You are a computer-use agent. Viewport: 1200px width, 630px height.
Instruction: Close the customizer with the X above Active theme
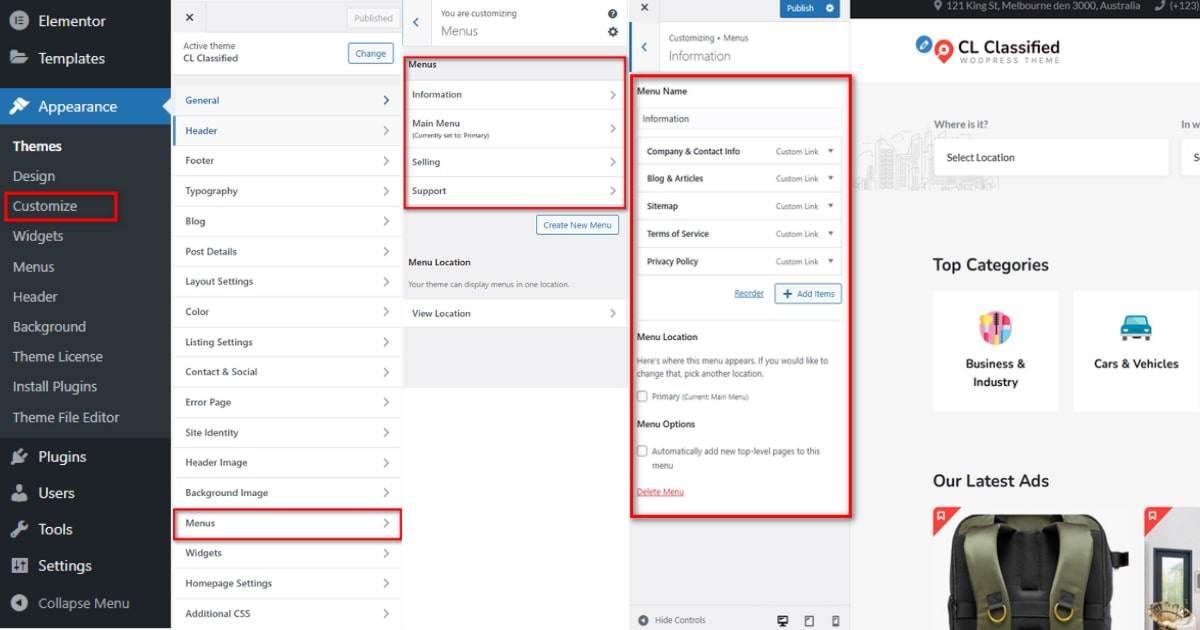pyautogui.click(x=190, y=17)
